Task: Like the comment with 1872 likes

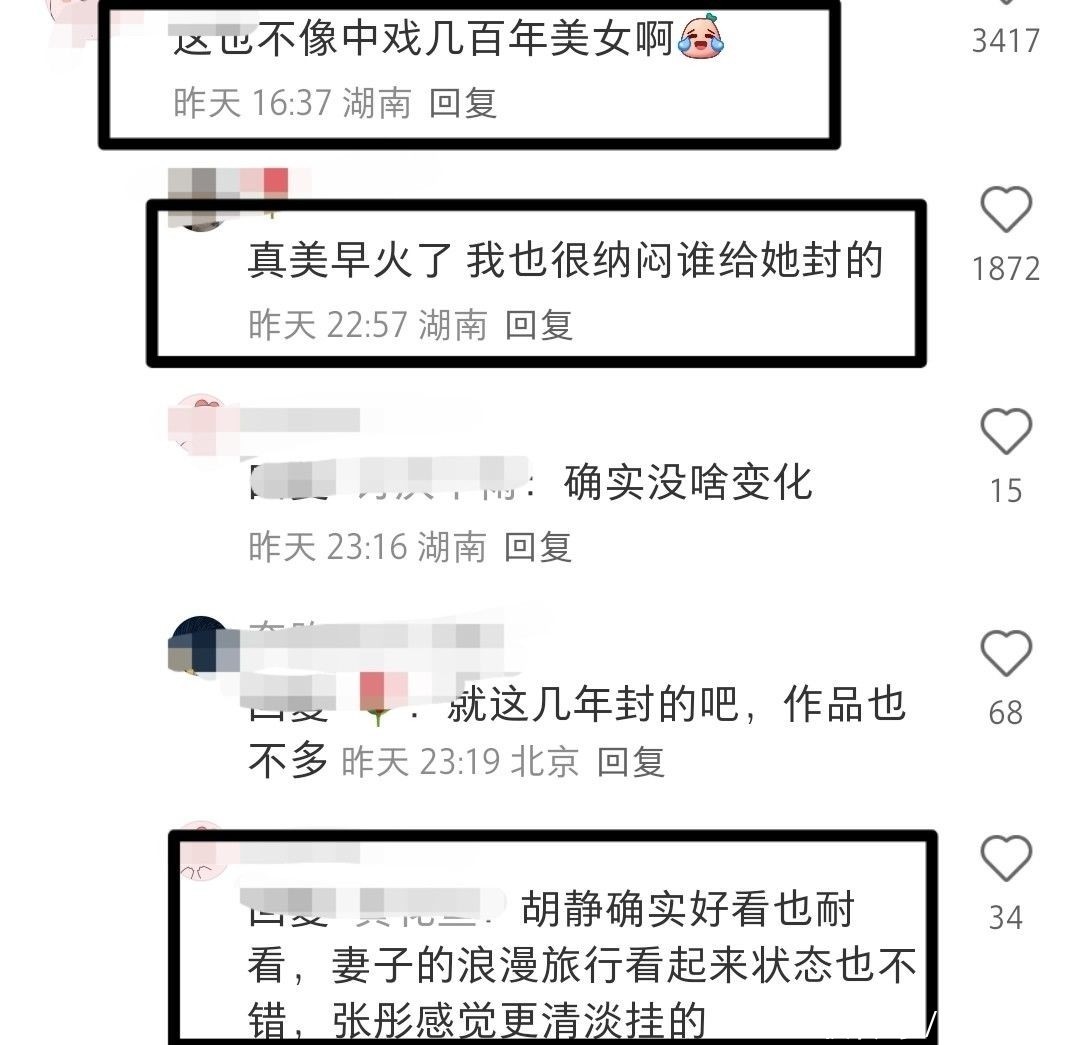Action: tap(1006, 209)
